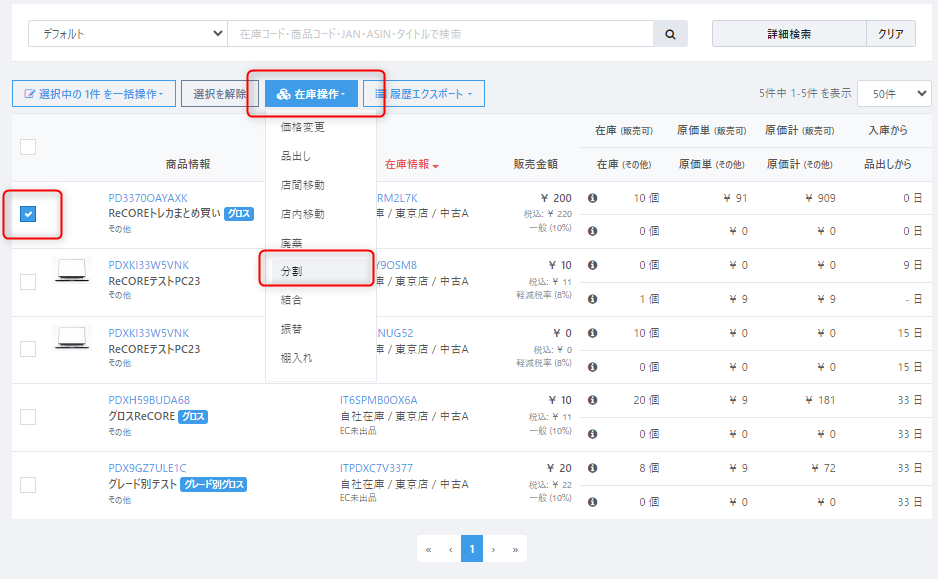Uncheck the checked ReCOREトレカまとめ買い row checkbox
Viewport: 938px width, 579px height.
click(x=28, y=214)
